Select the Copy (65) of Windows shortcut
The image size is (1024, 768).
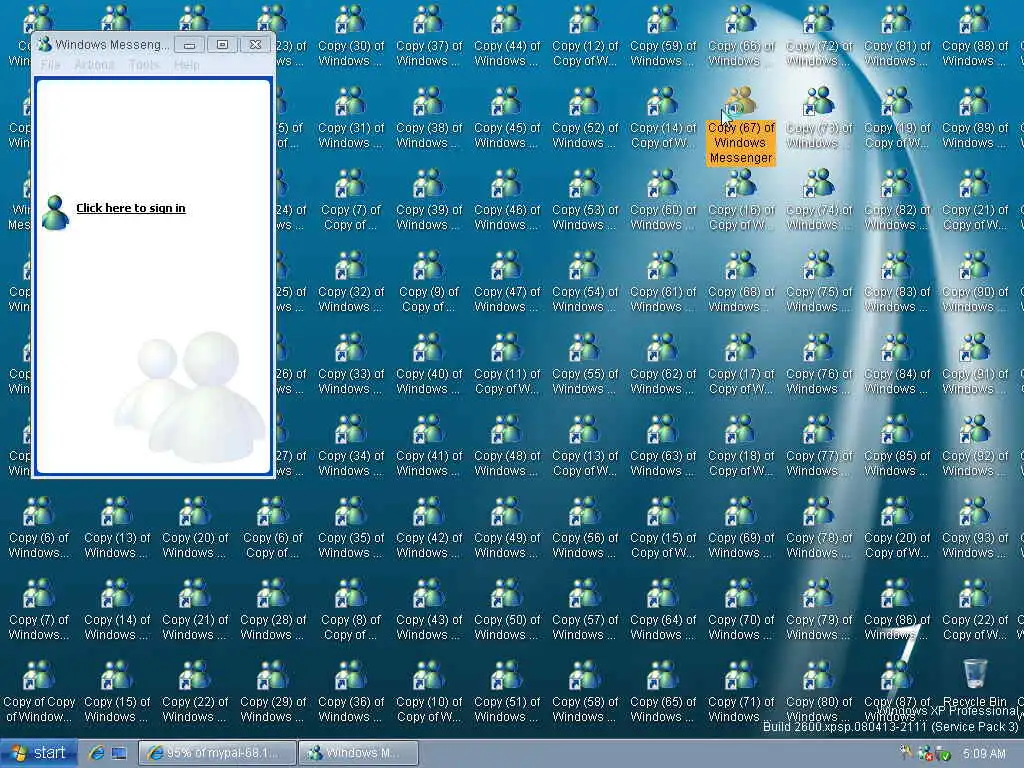click(663, 692)
